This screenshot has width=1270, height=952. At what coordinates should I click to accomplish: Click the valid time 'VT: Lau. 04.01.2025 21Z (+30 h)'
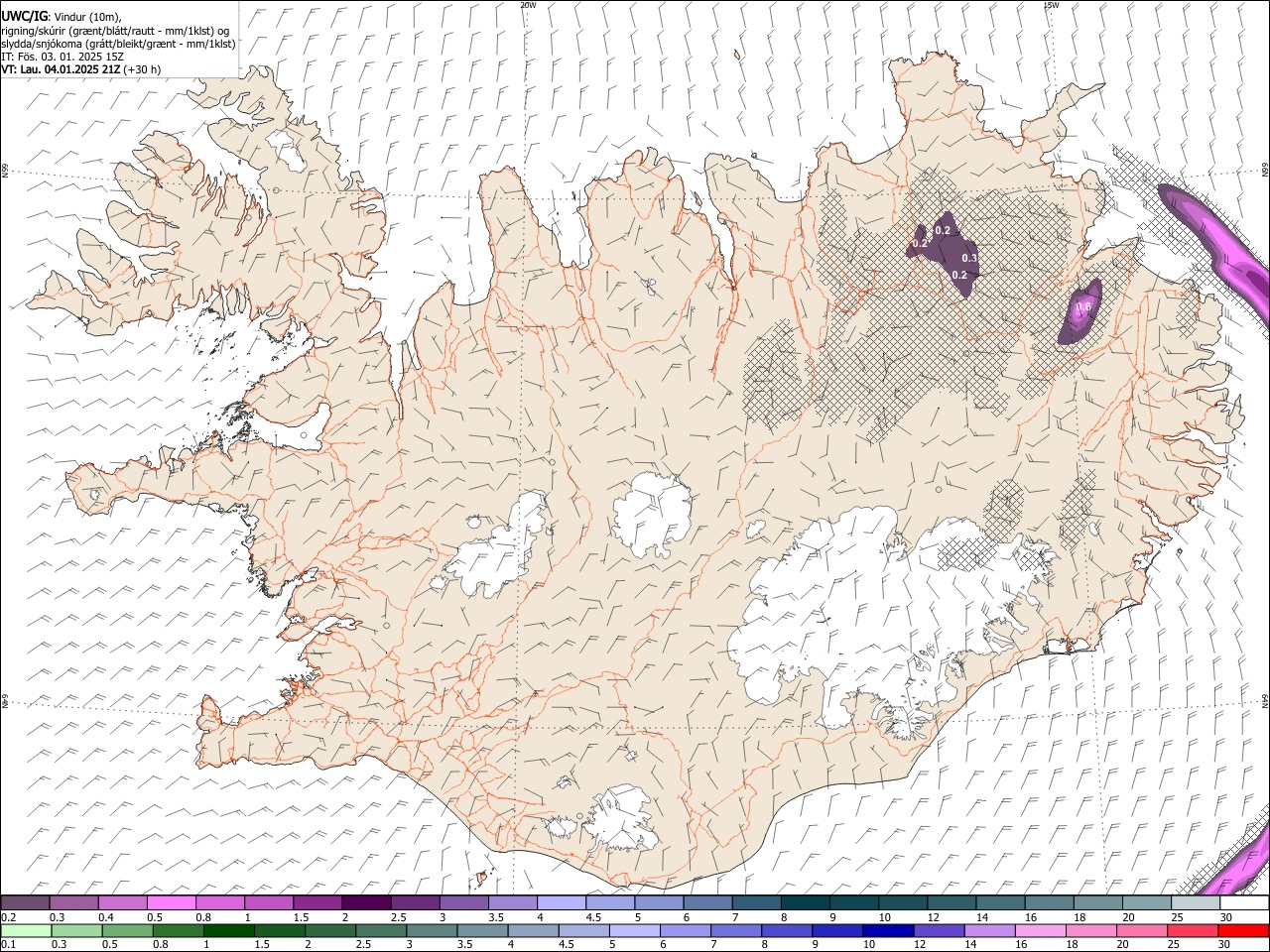pos(81,69)
